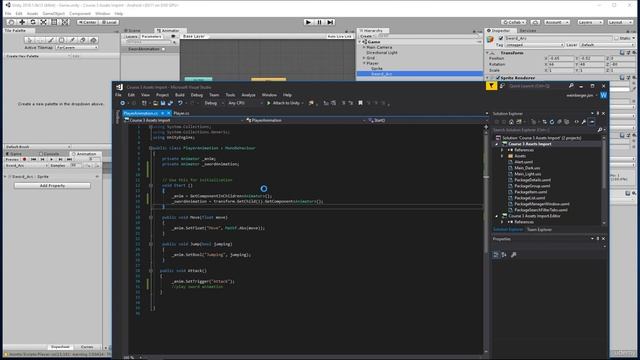Click Attach to Unity button
The width and height of the screenshot is (640, 360).
[285, 103]
